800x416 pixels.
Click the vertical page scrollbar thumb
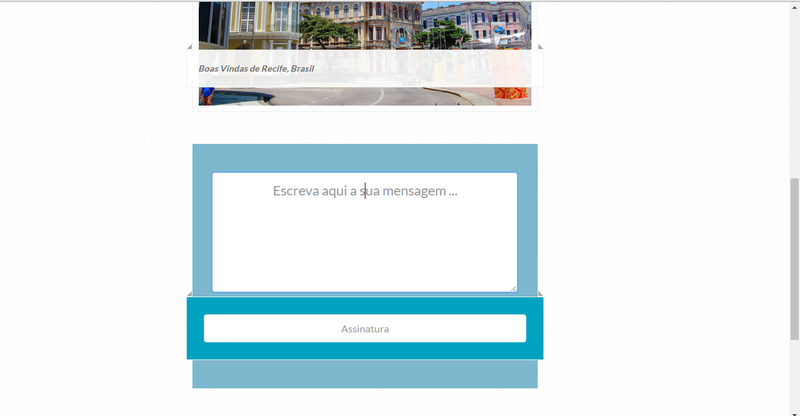click(794, 259)
